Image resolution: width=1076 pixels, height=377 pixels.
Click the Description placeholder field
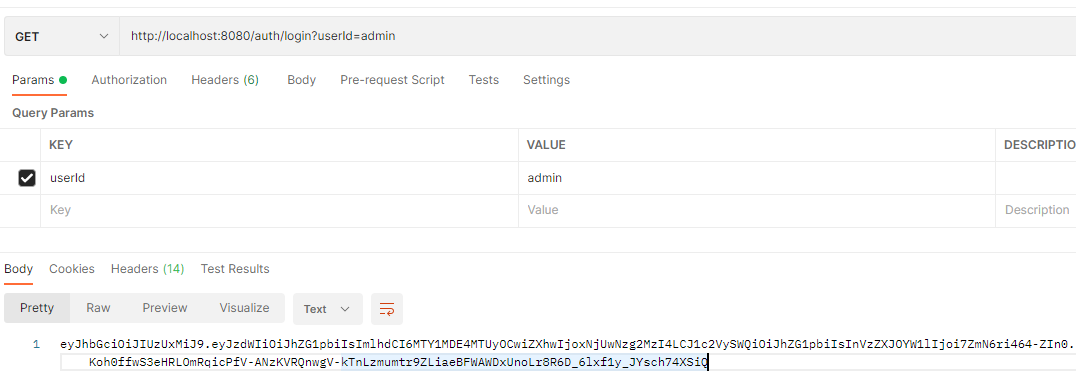(1036, 210)
